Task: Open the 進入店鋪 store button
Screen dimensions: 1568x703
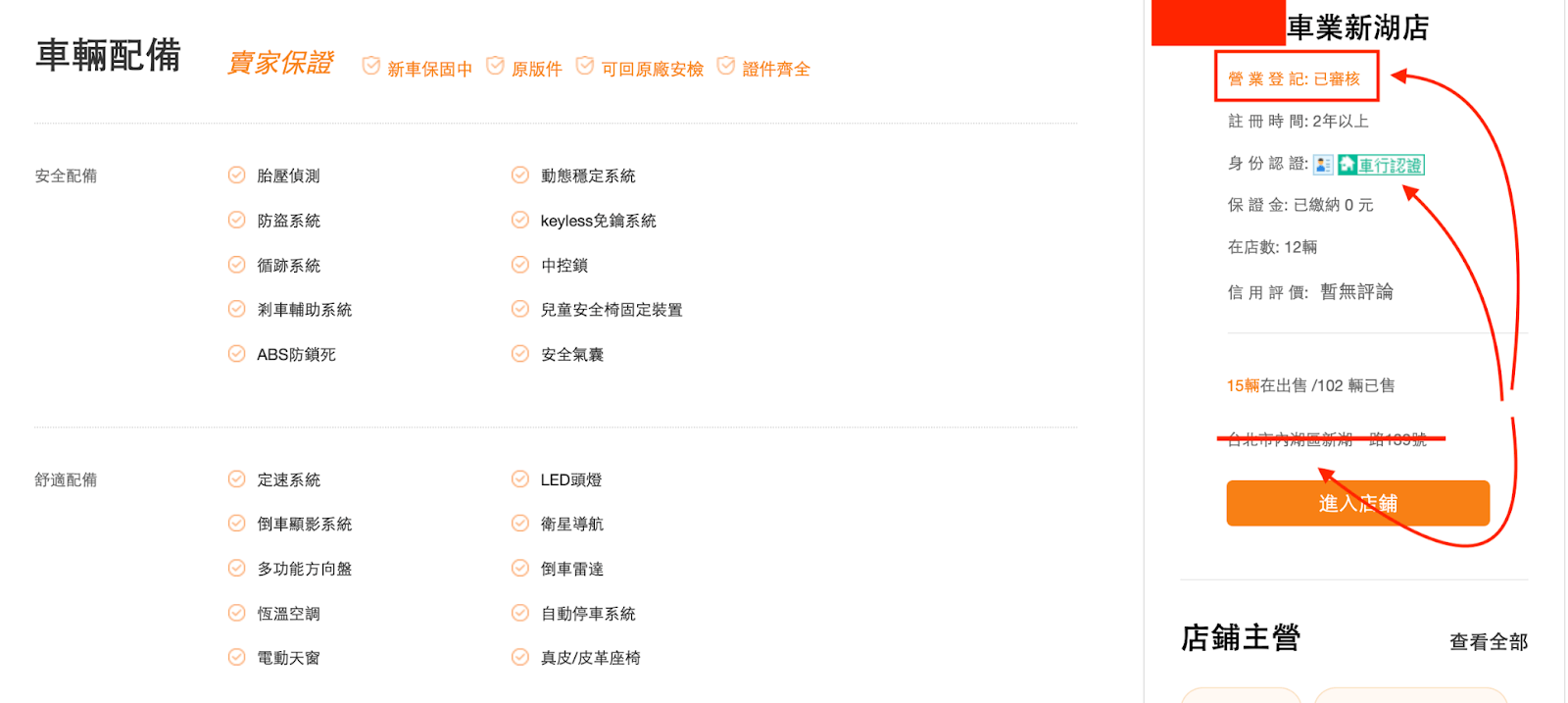Action: click(1358, 503)
